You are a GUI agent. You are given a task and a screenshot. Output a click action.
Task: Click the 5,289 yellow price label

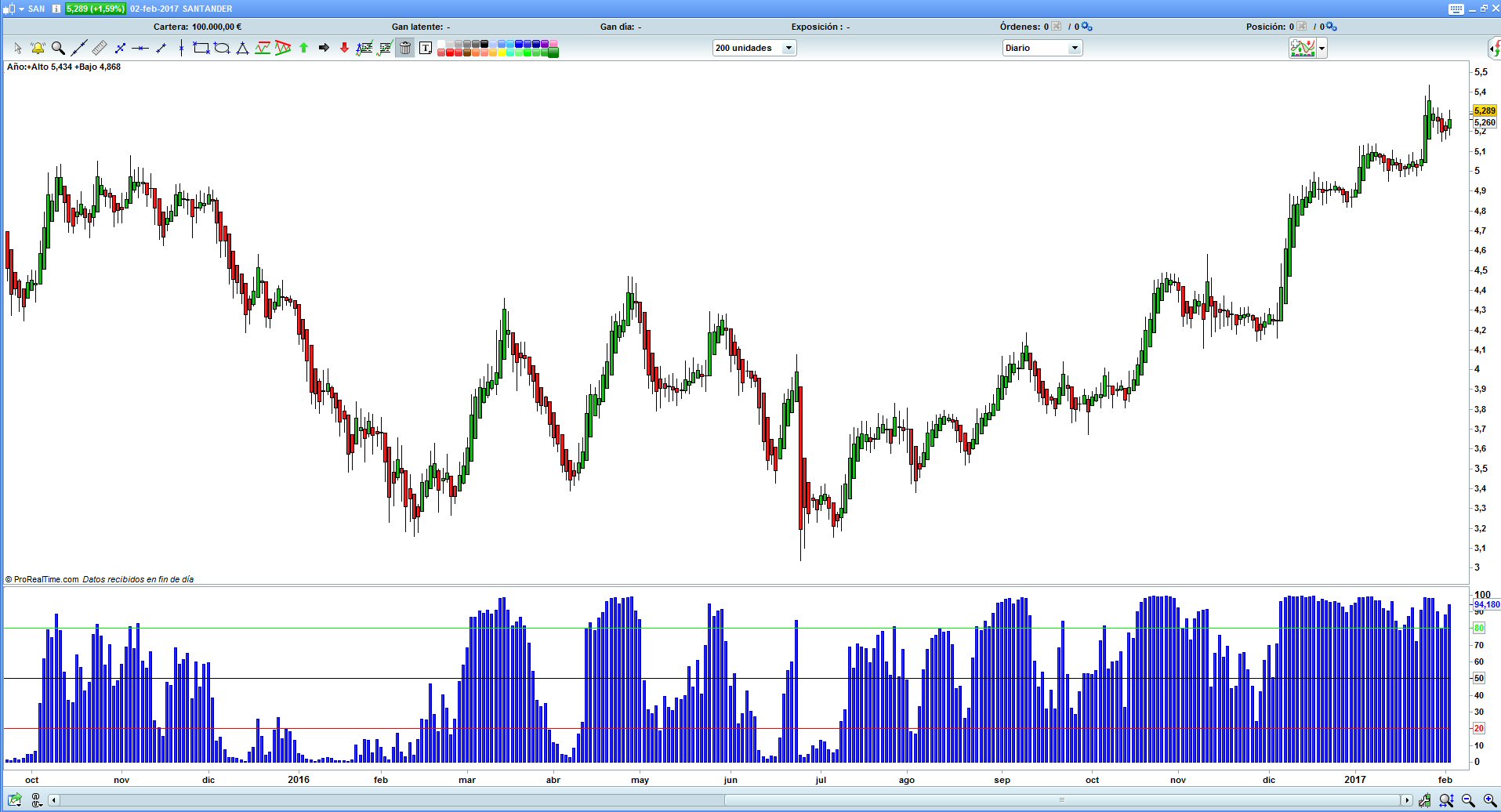[1485, 111]
